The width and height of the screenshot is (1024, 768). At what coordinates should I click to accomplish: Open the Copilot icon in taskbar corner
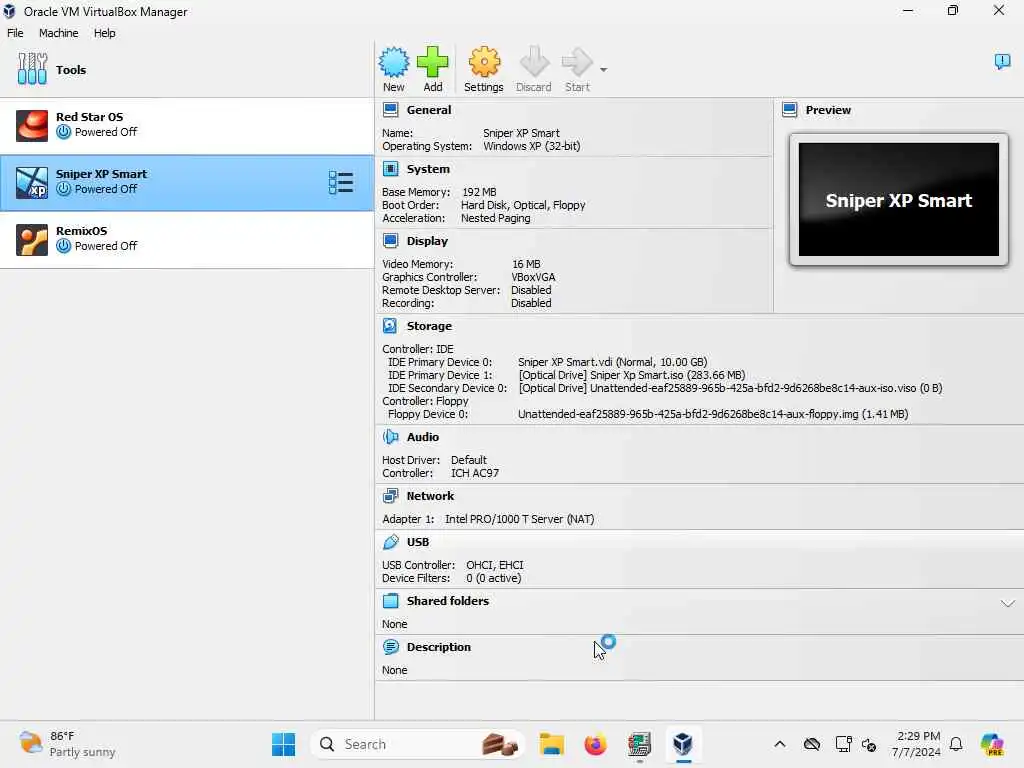tap(992, 744)
